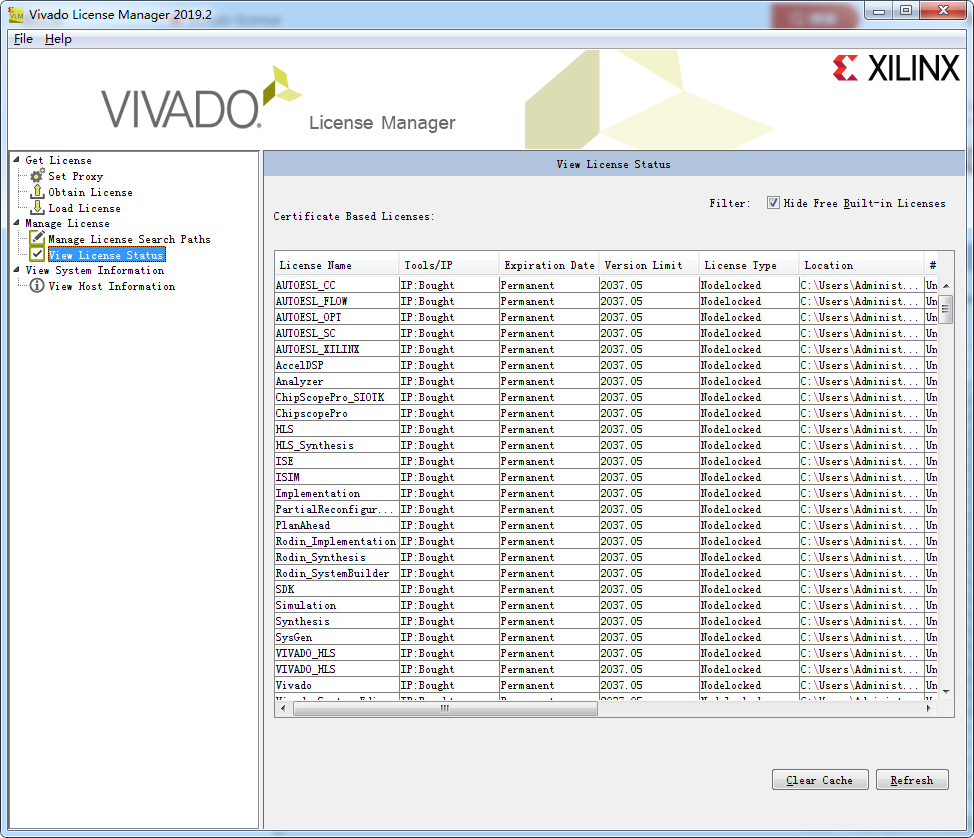The width and height of the screenshot is (974, 838).
Task: Select the Synthesis license name cell
Action: coord(337,621)
